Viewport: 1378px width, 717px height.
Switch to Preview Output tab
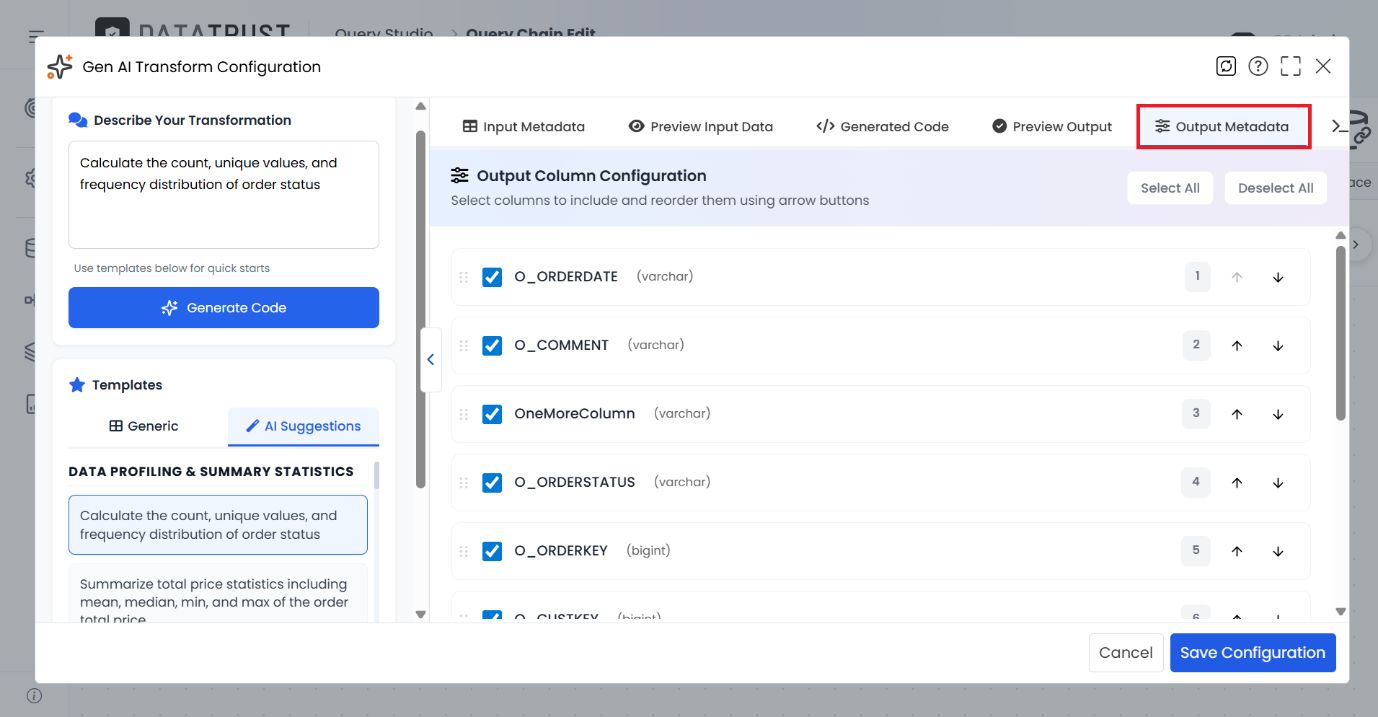click(x=1052, y=126)
